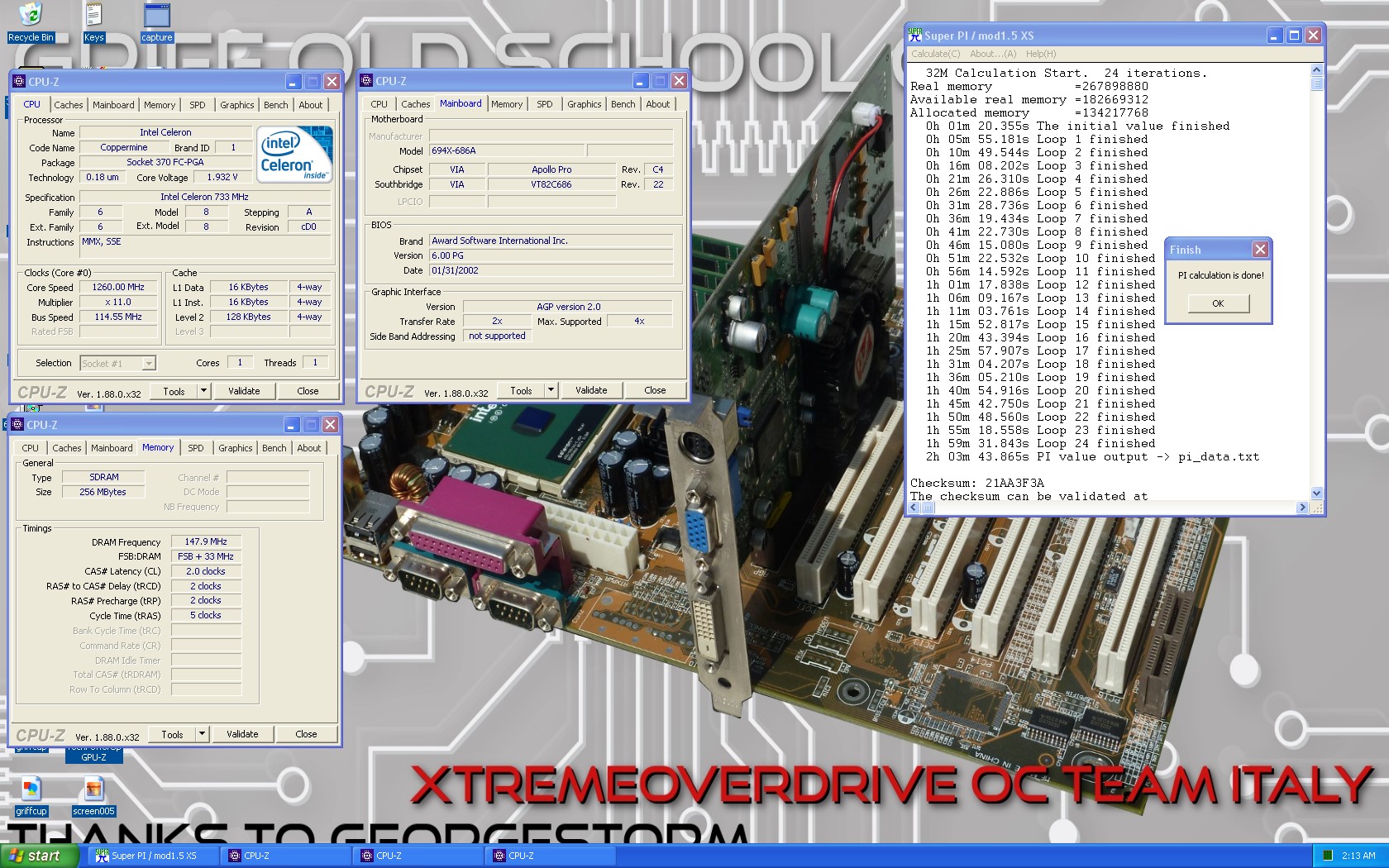Viewport: 1389px width, 868px height.
Task: Switch to Mainboard tab in CPU window
Action: [x=113, y=105]
